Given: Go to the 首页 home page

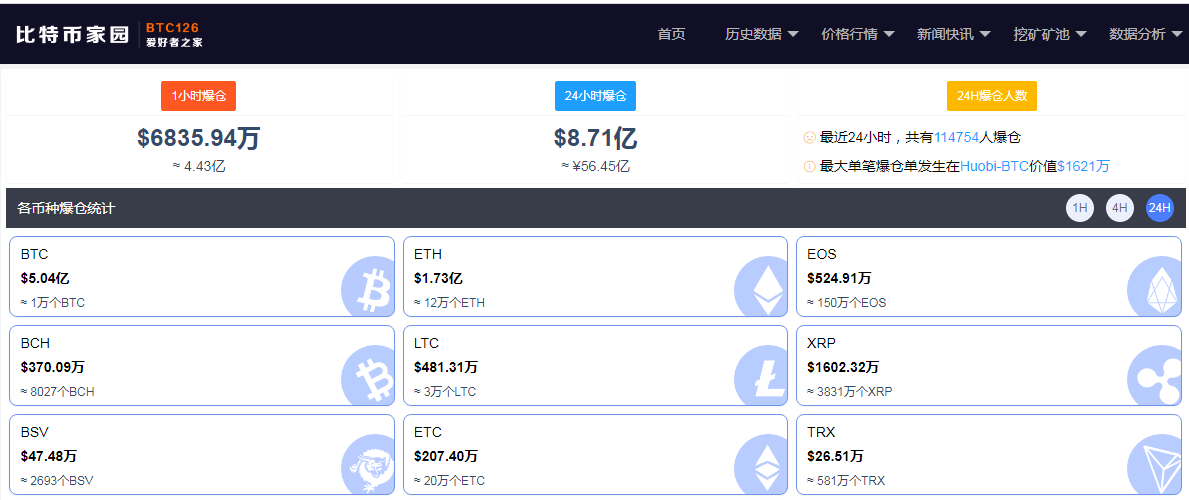Looking at the screenshot, I should [x=671, y=34].
